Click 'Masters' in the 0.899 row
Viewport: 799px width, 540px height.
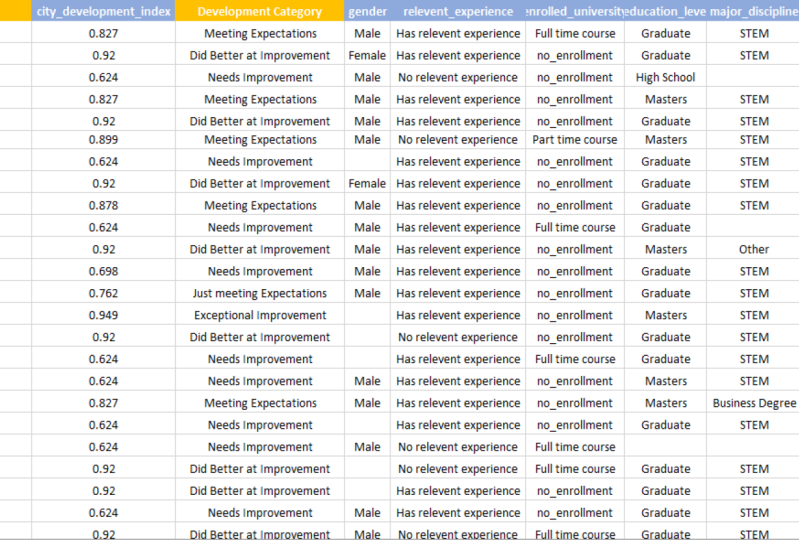665,140
